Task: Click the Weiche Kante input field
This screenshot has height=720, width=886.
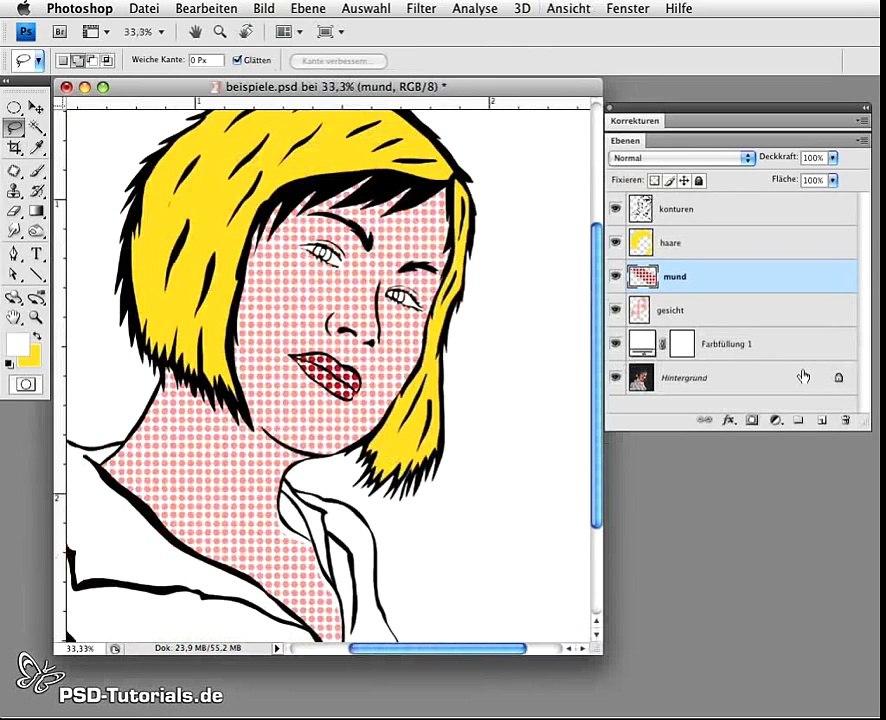Action: pyautogui.click(x=206, y=60)
